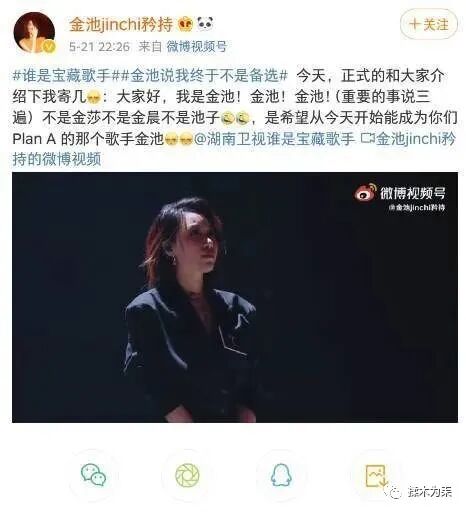Open hashtag #金池说我终于不是备选#

tap(203, 76)
